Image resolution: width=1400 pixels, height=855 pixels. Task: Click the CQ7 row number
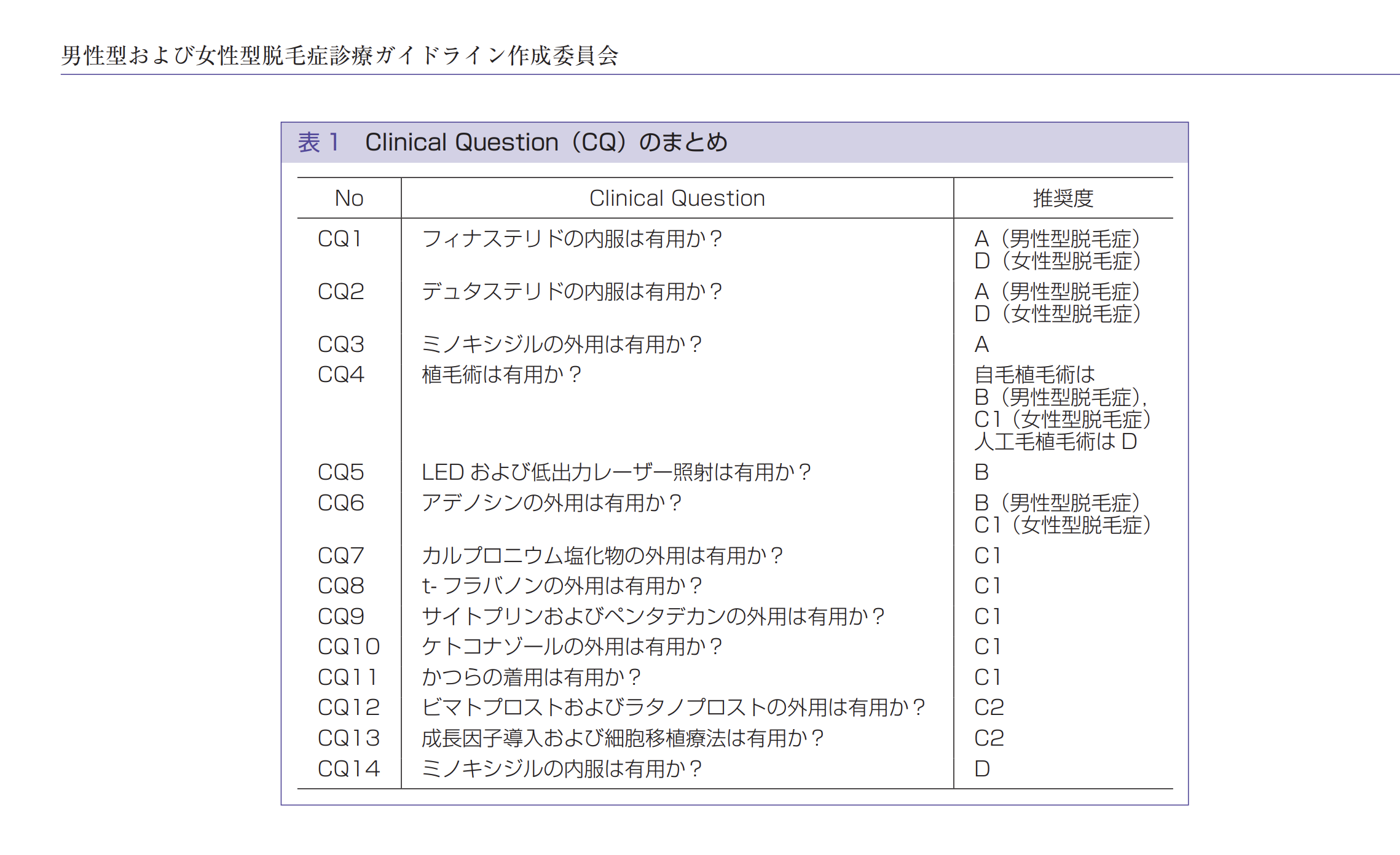point(340,556)
